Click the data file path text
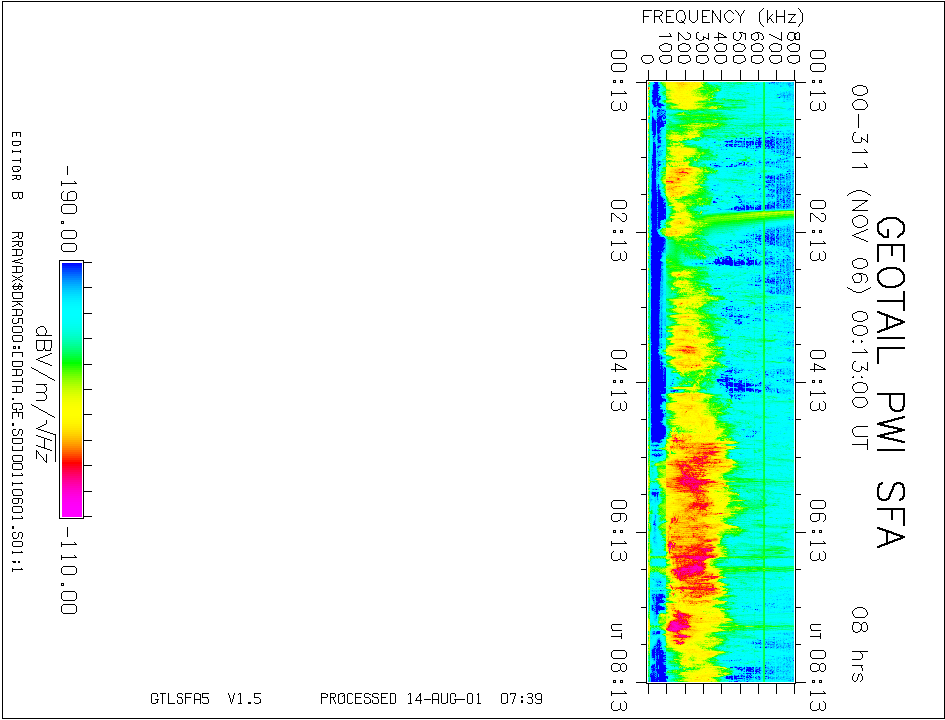 point(16,405)
